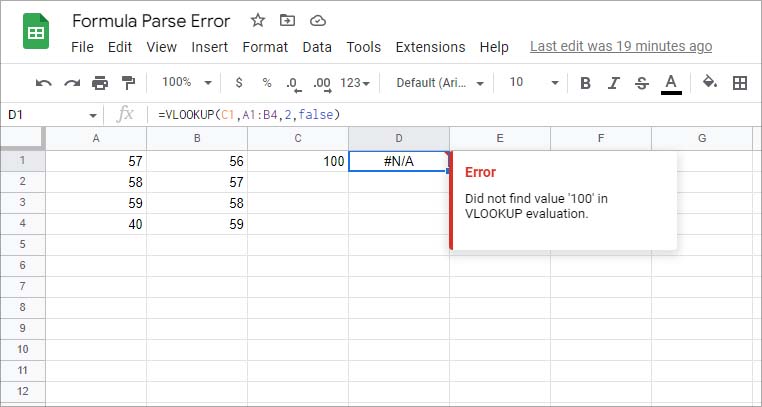Open the Extensions menu
The width and height of the screenshot is (762, 407).
click(431, 47)
